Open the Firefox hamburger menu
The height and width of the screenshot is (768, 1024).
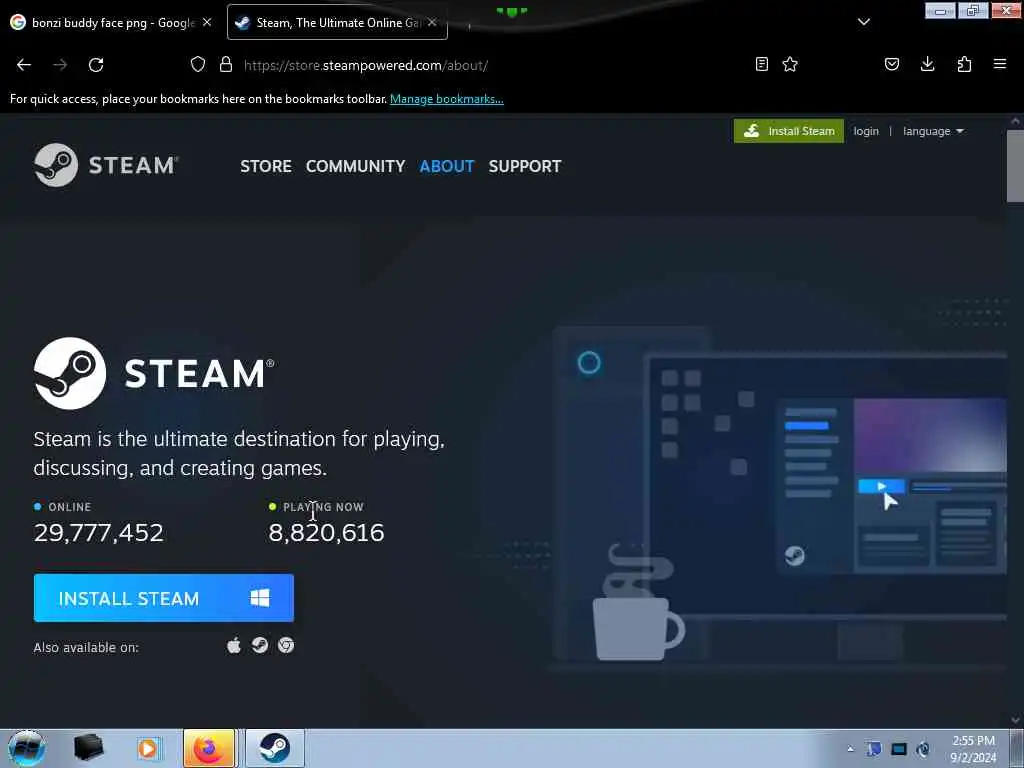coord(1000,64)
